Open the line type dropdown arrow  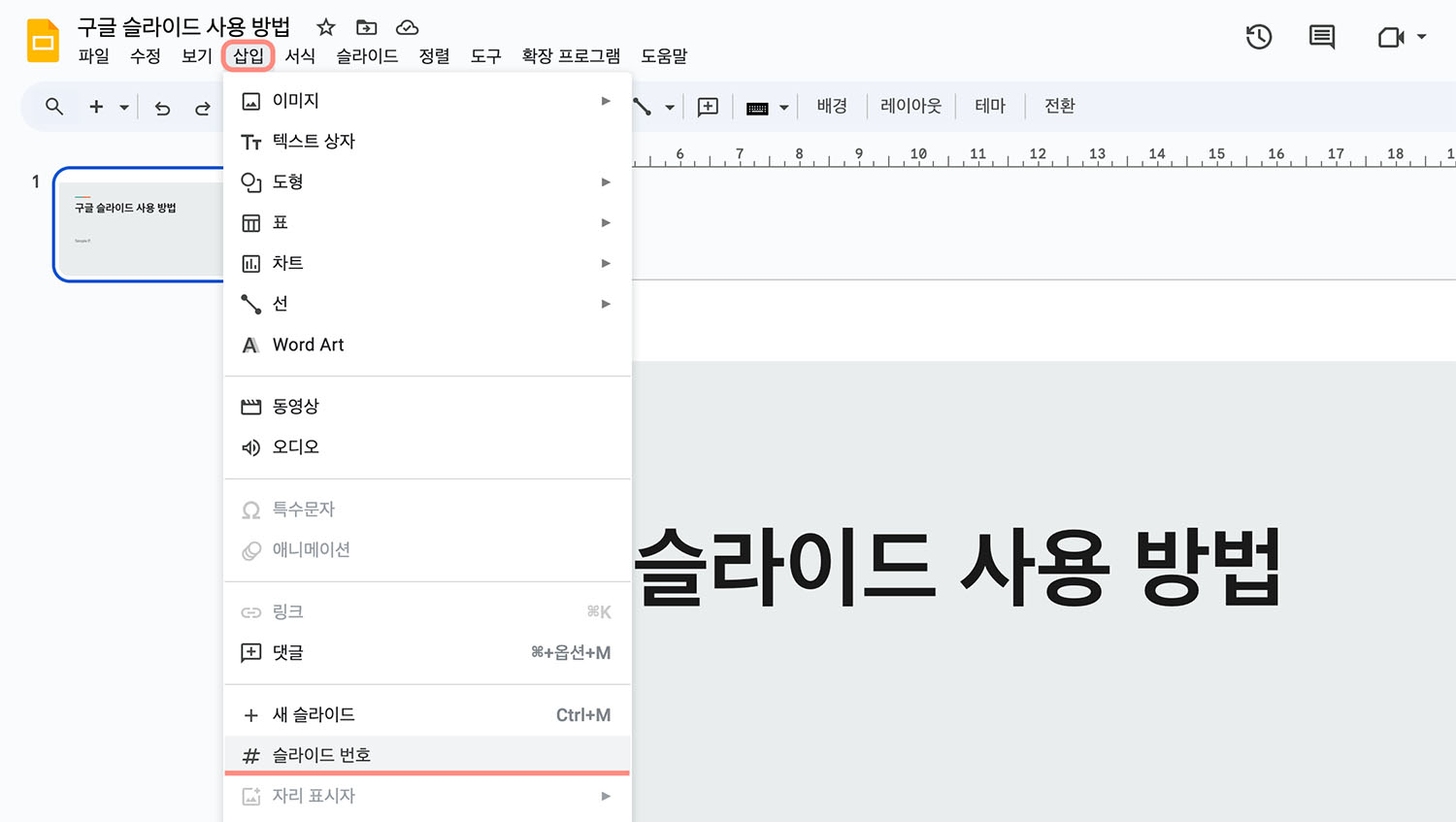pos(670,108)
